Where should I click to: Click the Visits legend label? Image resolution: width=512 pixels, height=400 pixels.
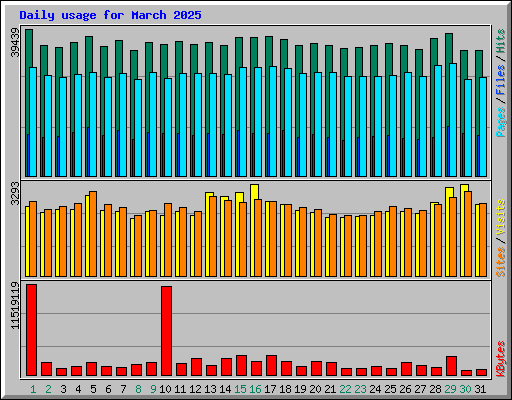coord(500,218)
